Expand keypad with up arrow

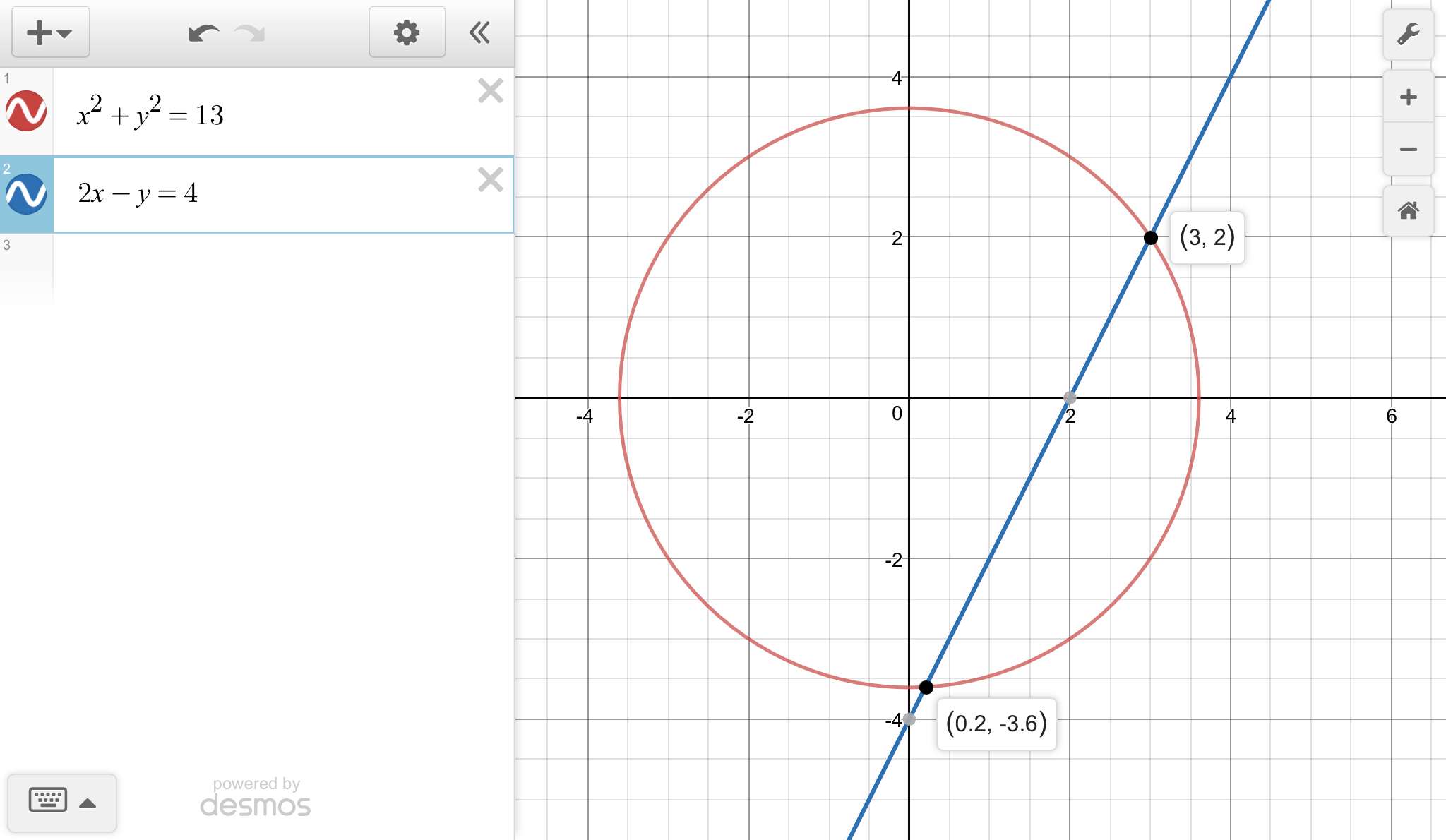(x=88, y=803)
